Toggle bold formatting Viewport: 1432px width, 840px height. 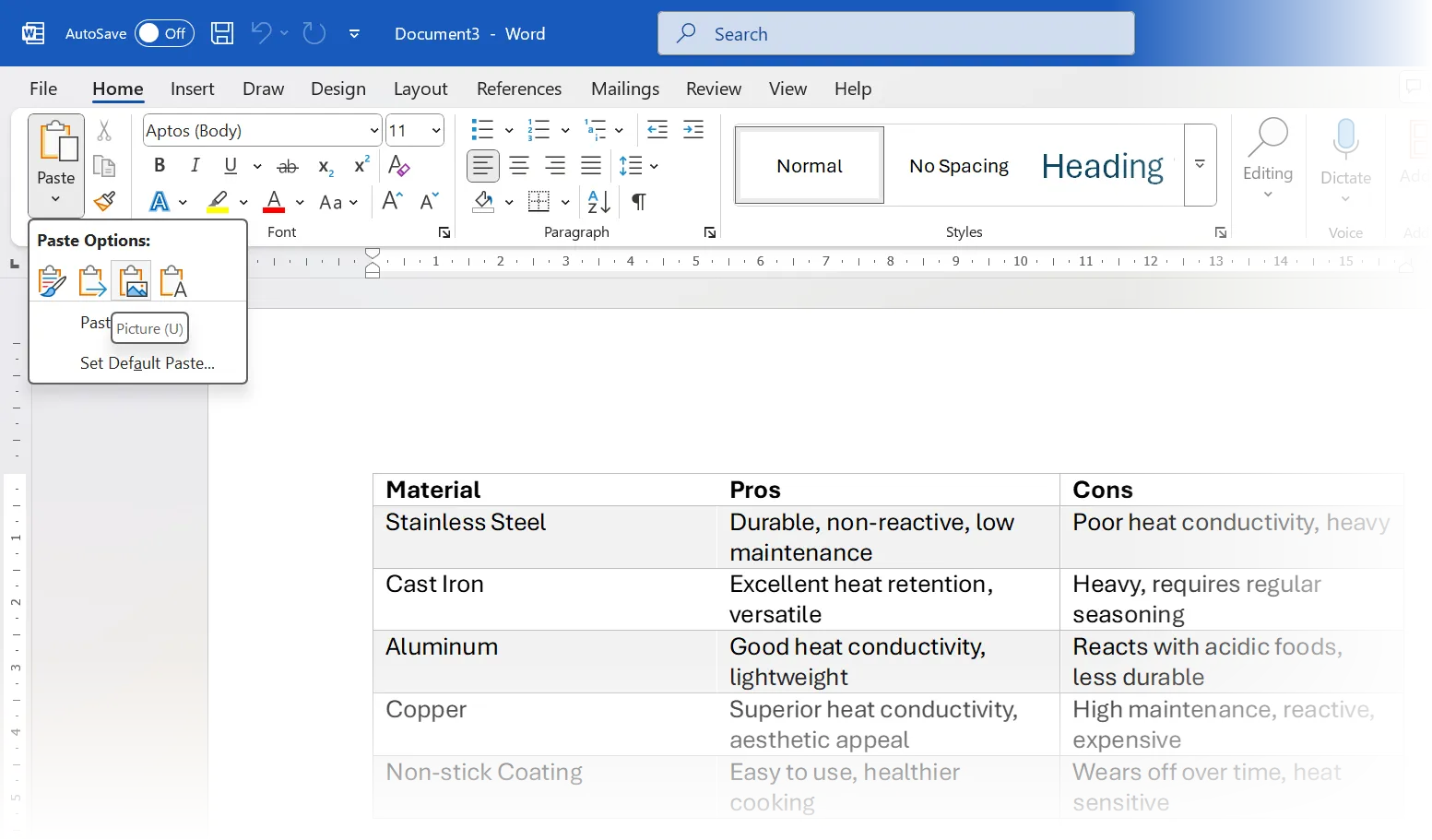pos(159,166)
